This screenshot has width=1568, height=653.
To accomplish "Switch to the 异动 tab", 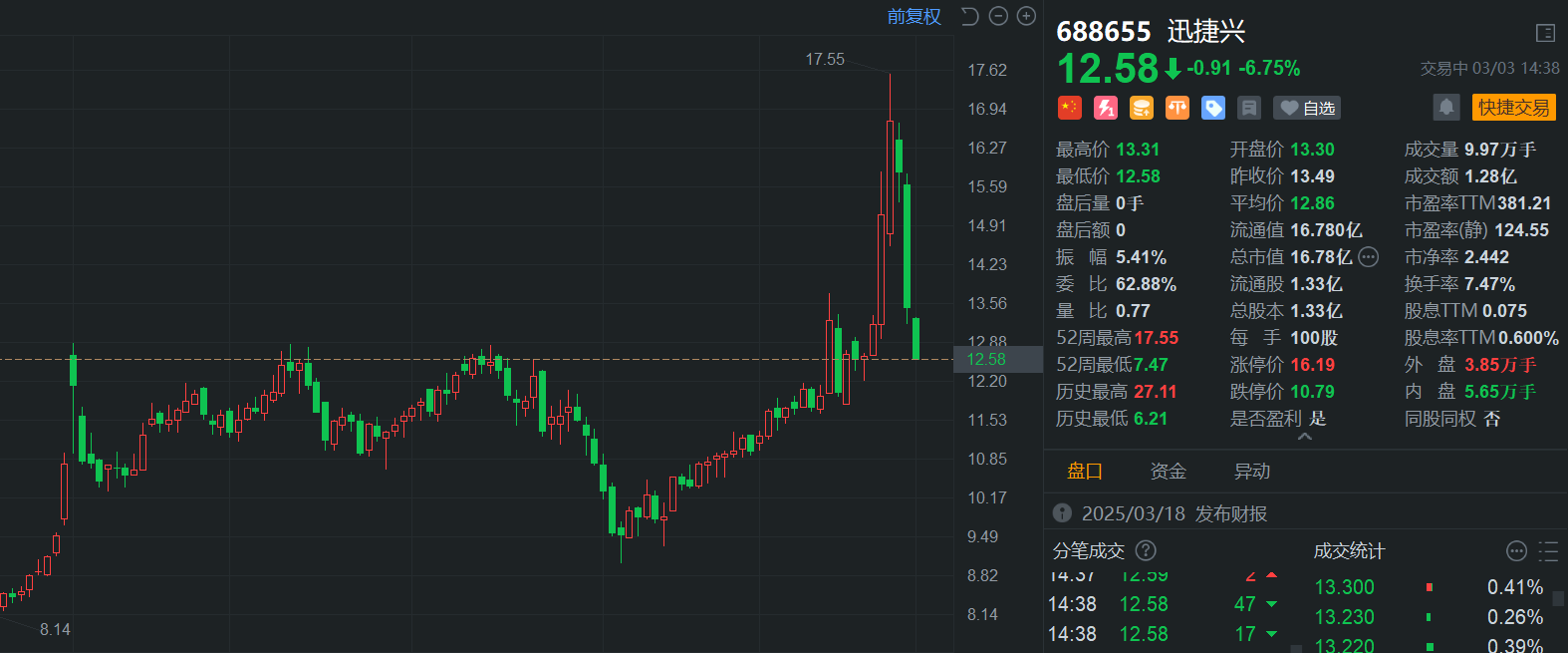I will (1252, 472).
